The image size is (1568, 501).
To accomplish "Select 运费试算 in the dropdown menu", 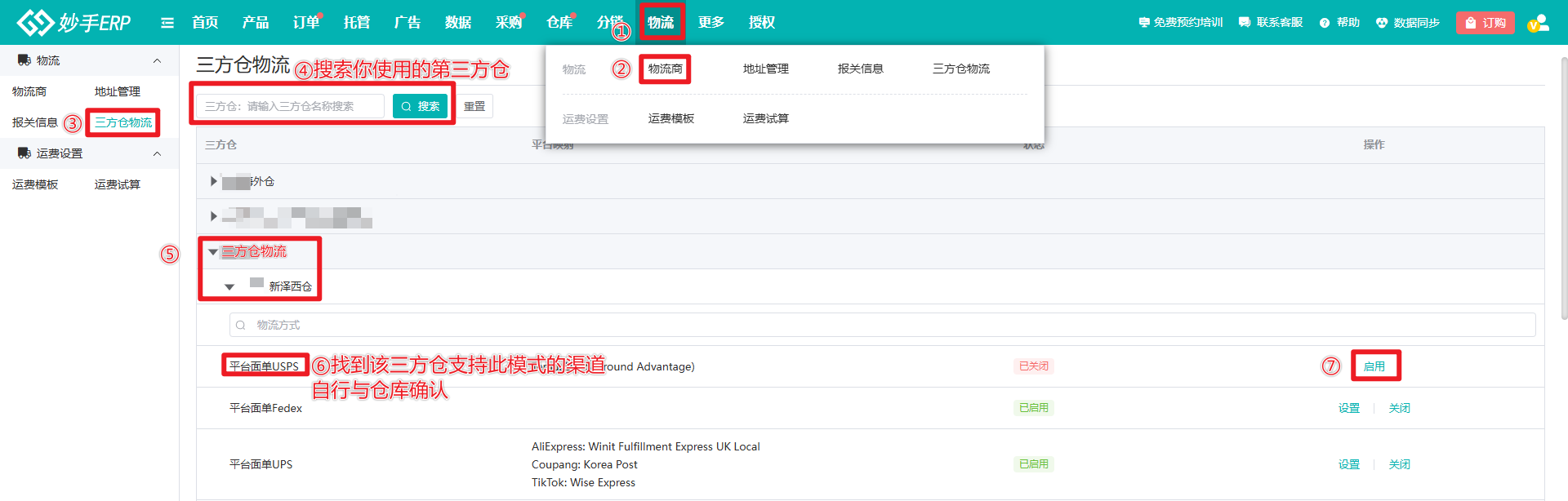I will click(x=766, y=119).
